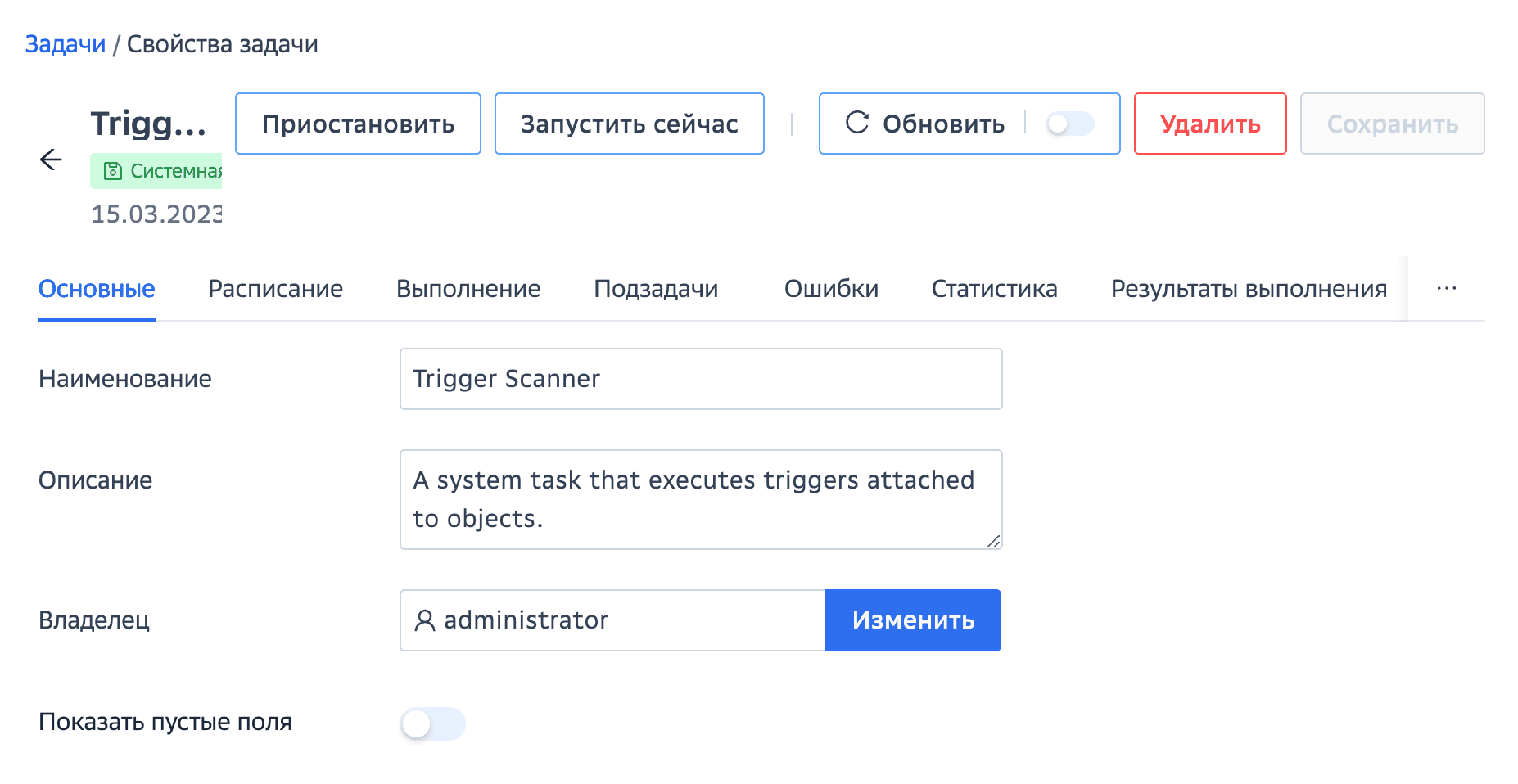
Task: Toggle the auto-refresh switch
Action: point(1069,124)
